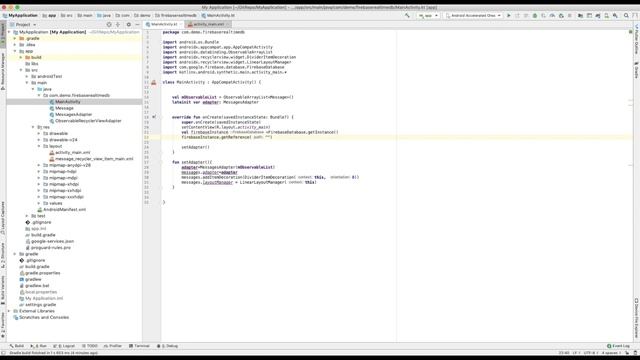Click the MainActivity.kt breadcrumb item
Viewport: 640px width, 360px height.
click(218, 16)
